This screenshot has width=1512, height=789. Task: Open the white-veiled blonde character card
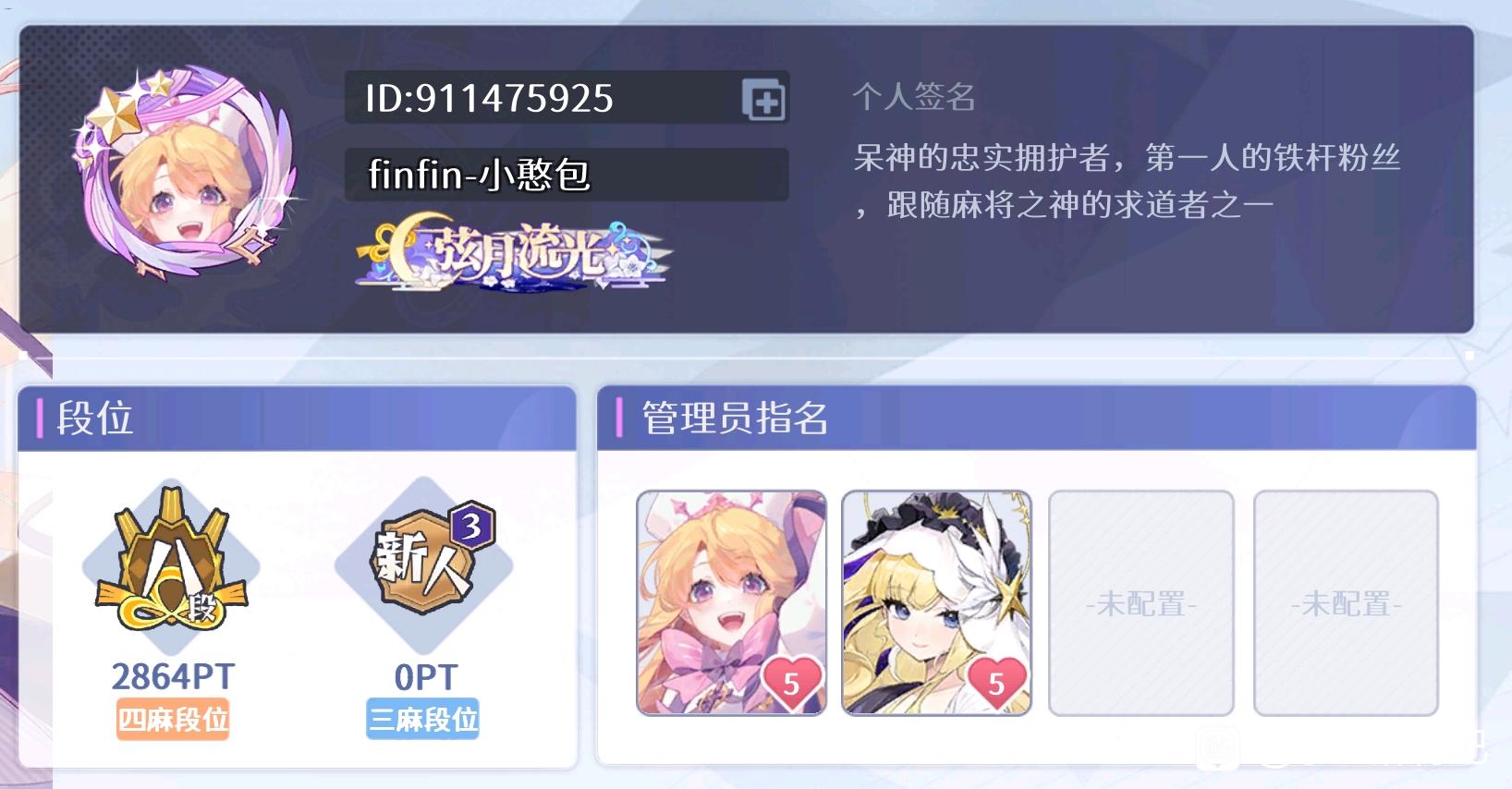(936, 603)
